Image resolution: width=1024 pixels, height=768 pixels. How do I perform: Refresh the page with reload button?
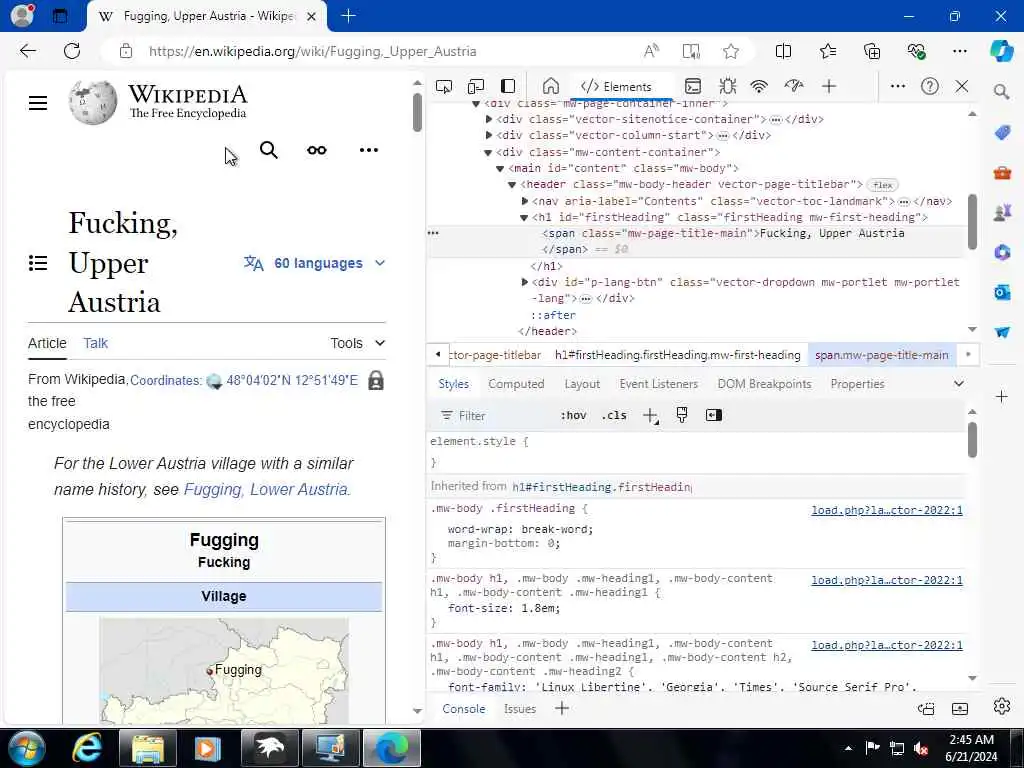(x=72, y=51)
